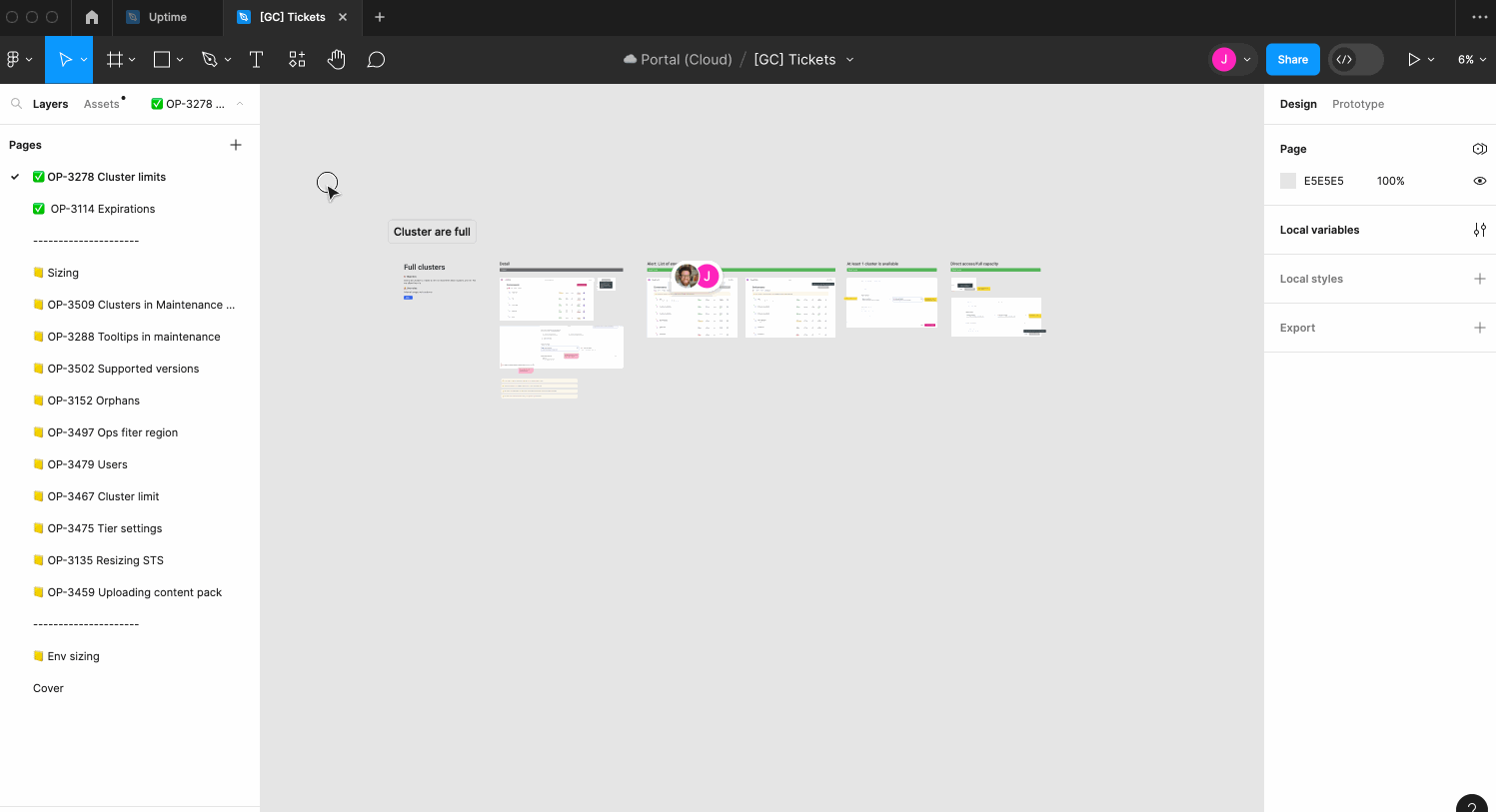The image size is (1496, 812).
Task: Open the Resources components tool
Action: [x=297, y=60]
